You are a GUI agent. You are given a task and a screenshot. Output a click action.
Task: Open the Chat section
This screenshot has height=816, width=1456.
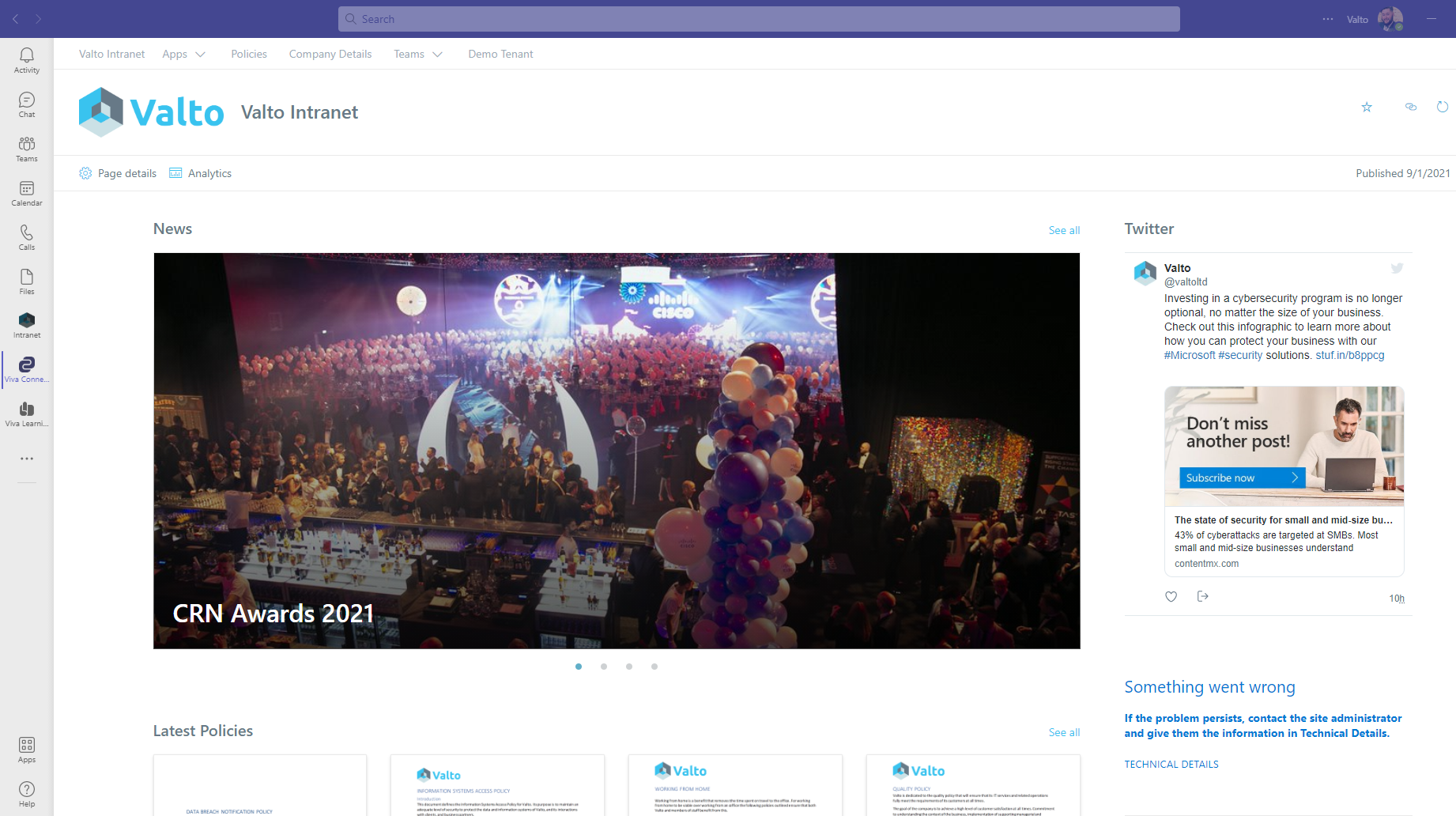[x=26, y=104]
